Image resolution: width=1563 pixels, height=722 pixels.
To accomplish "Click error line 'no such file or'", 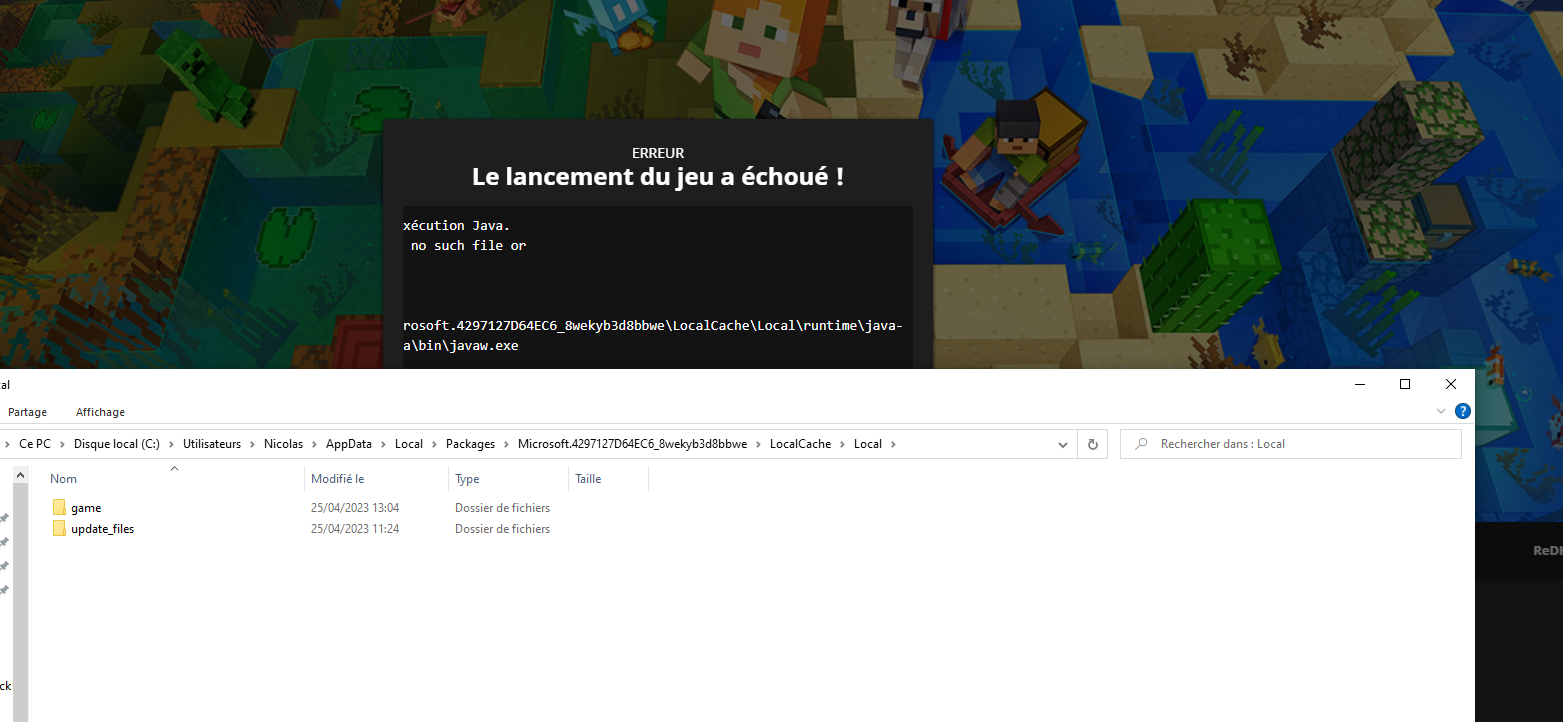I will (468, 245).
